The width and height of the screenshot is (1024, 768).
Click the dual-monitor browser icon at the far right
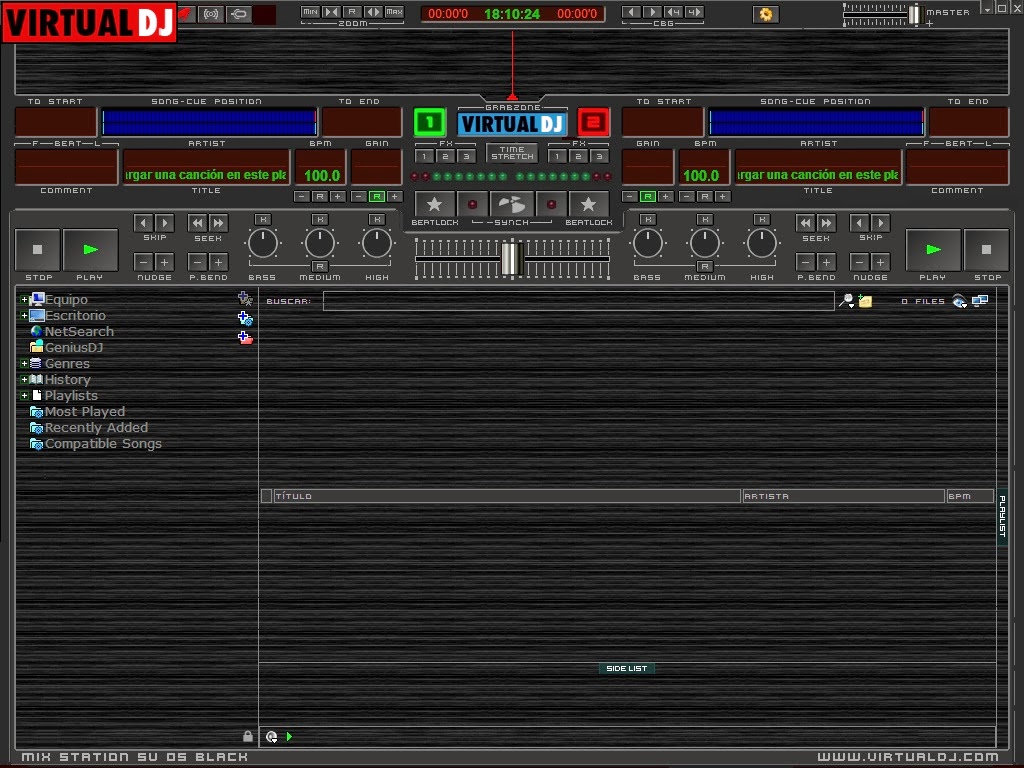(980, 300)
